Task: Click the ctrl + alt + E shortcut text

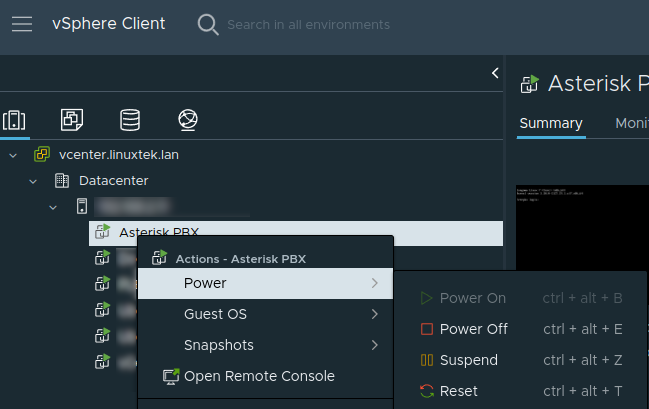Action: coord(583,329)
